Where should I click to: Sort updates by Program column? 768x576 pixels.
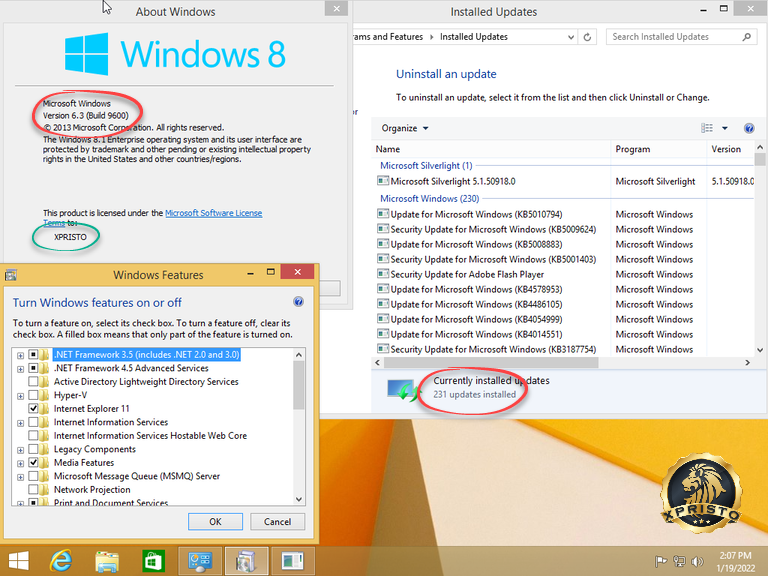(x=658, y=149)
